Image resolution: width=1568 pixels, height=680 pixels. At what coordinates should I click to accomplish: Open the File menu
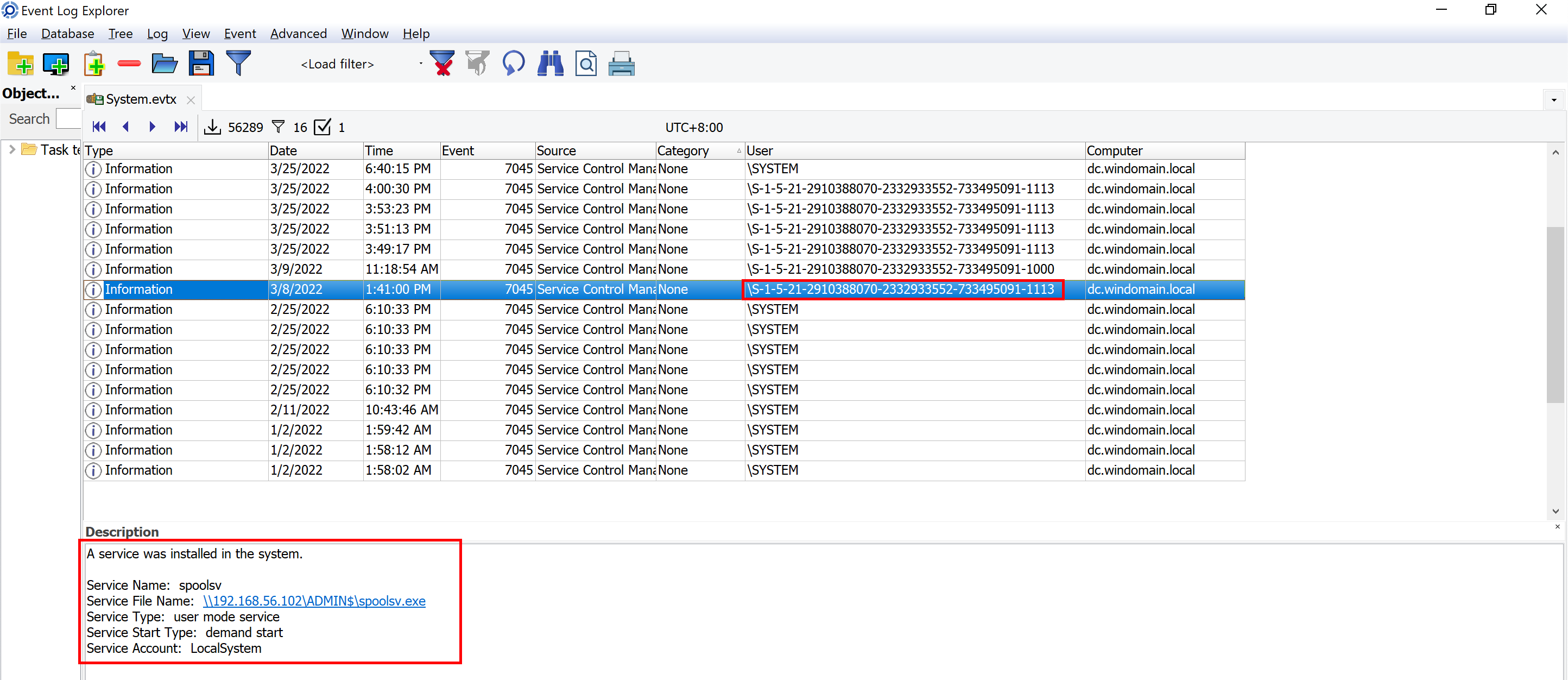click(16, 34)
